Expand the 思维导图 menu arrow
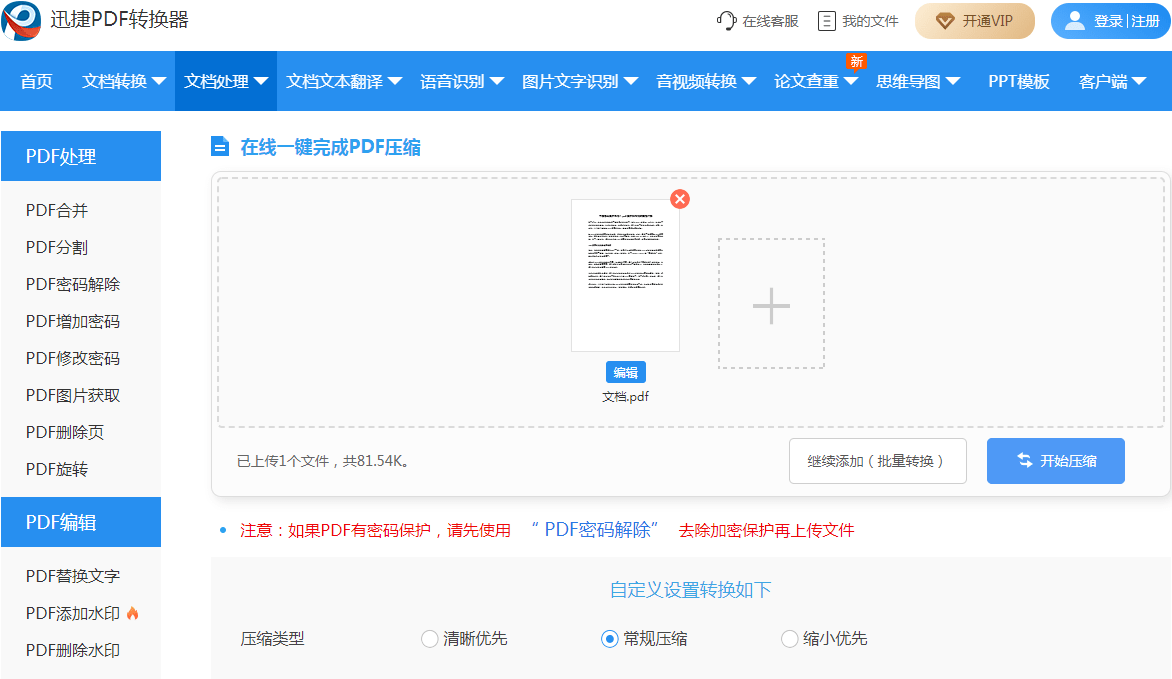The width and height of the screenshot is (1172, 679). click(x=953, y=81)
